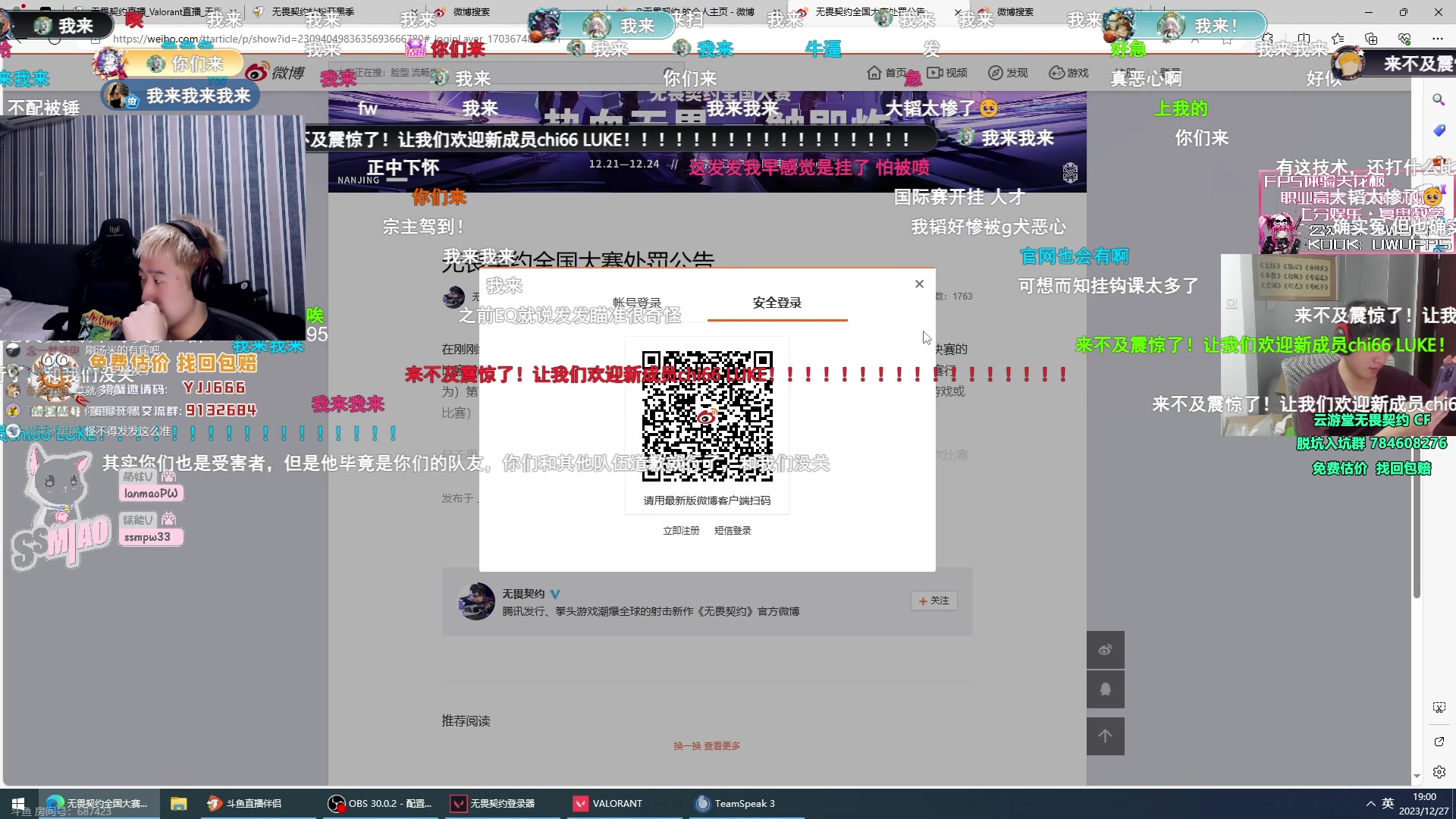This screenshot has height=819, width=1456.
Task: Open Windows Start menu
Action: pos(18,803)
